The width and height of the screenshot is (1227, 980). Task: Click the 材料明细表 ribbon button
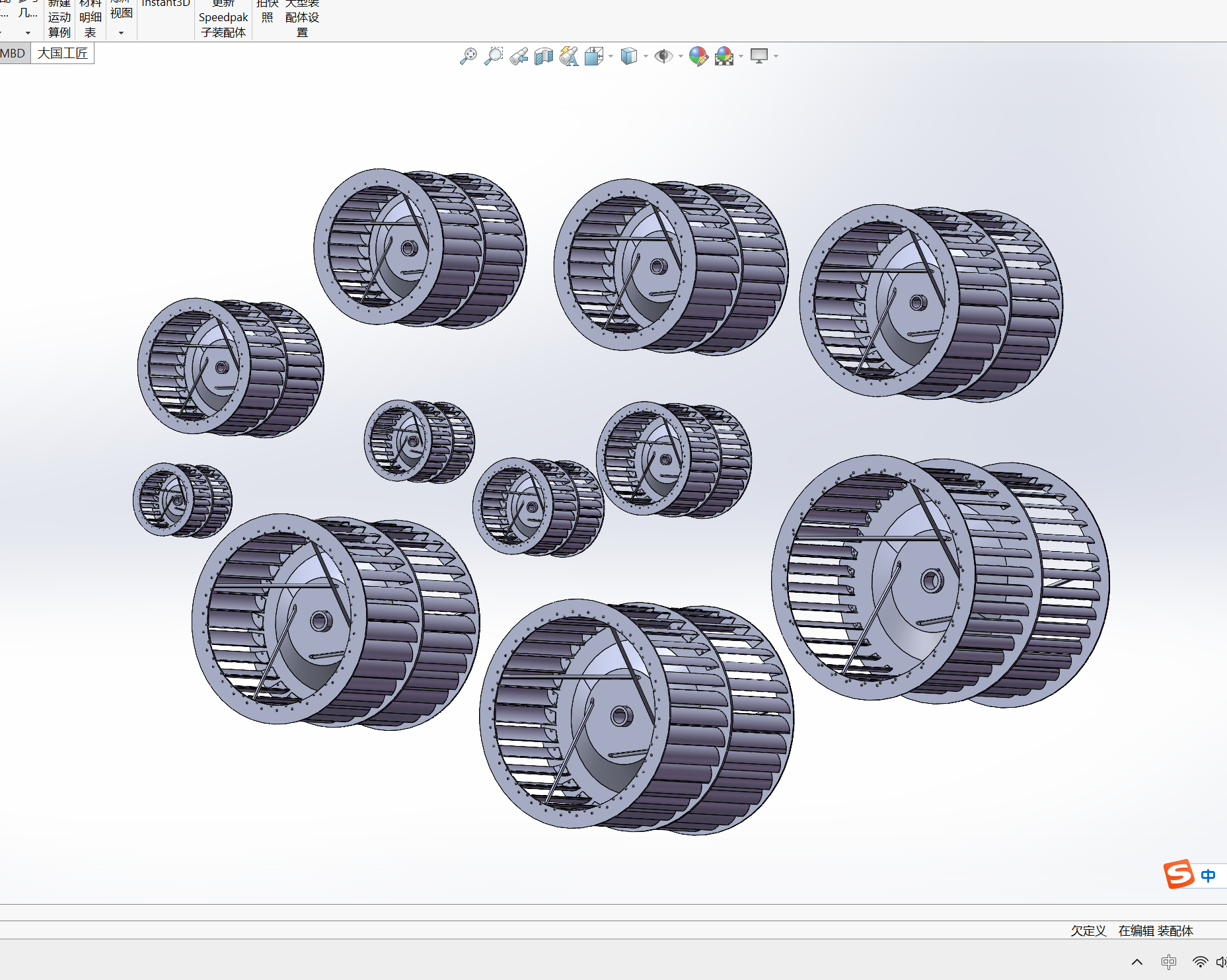click(91, 19)
